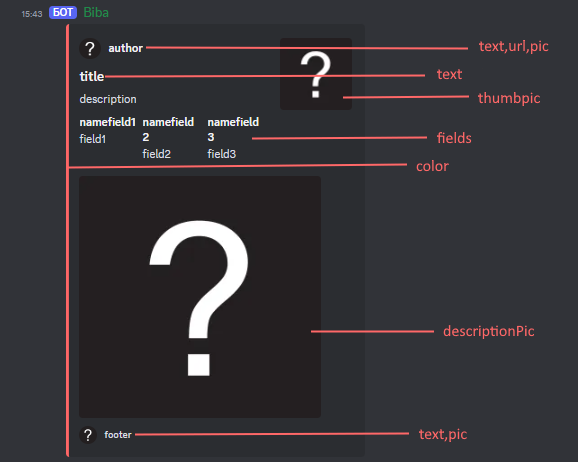Click the red 'thumbpic' annotation label
Viewport: 578px width, 462px height.
(x=509, y=98)
